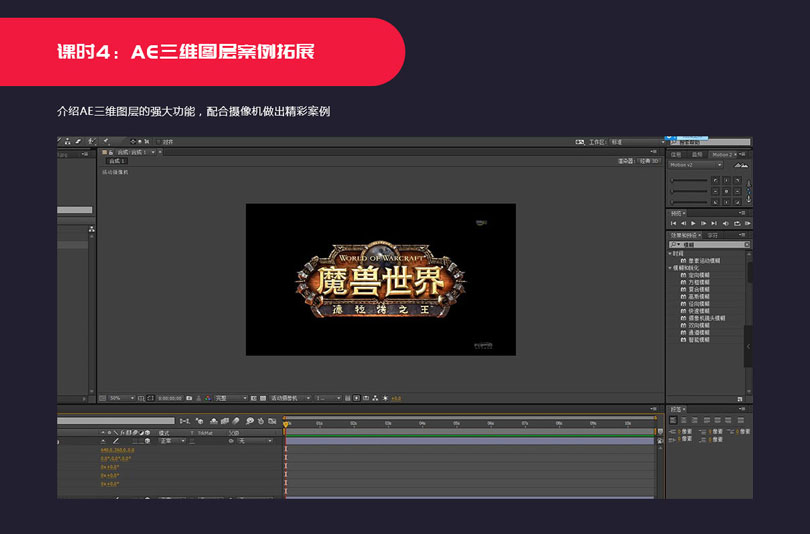
Task: Open the 工作区 标准 workspace dropdown
Action: [638, 142]
